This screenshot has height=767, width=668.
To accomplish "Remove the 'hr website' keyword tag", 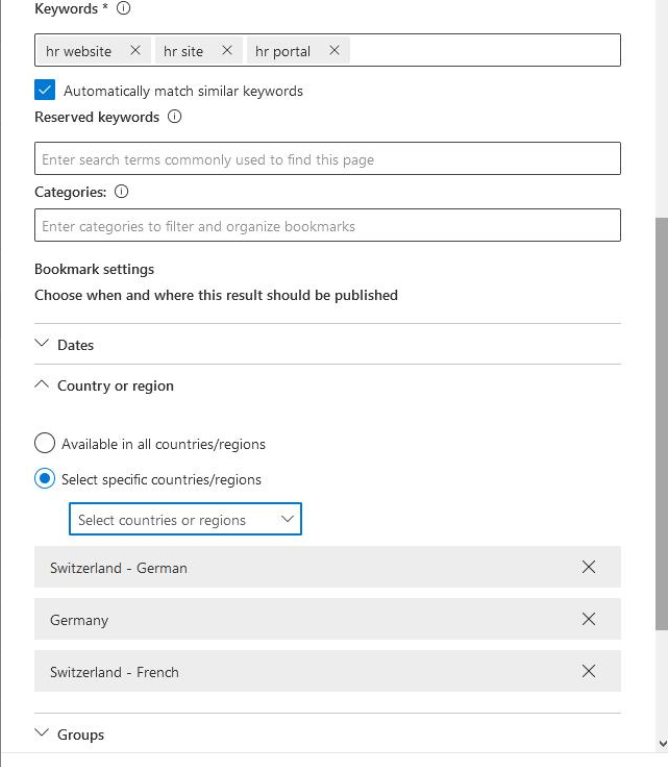I will click(135, 50).
